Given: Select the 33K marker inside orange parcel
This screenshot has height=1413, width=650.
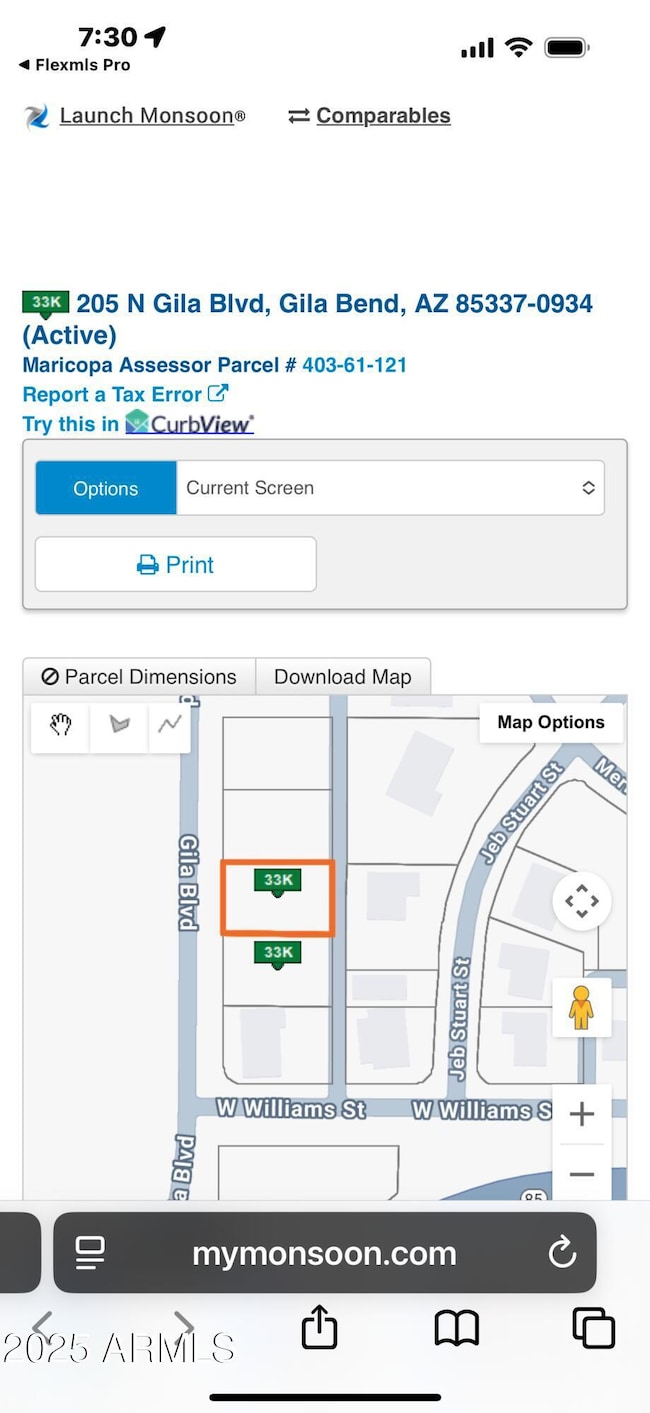Looking at the screenshot, I should click(x=278, y=881).
